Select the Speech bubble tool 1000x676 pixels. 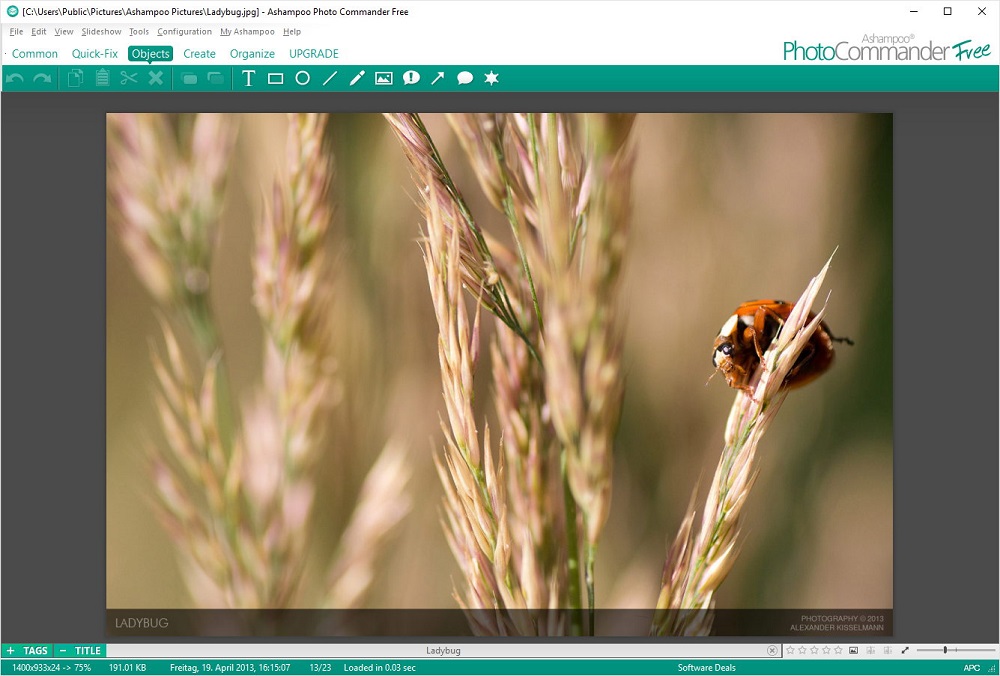[x=463, y=78]
